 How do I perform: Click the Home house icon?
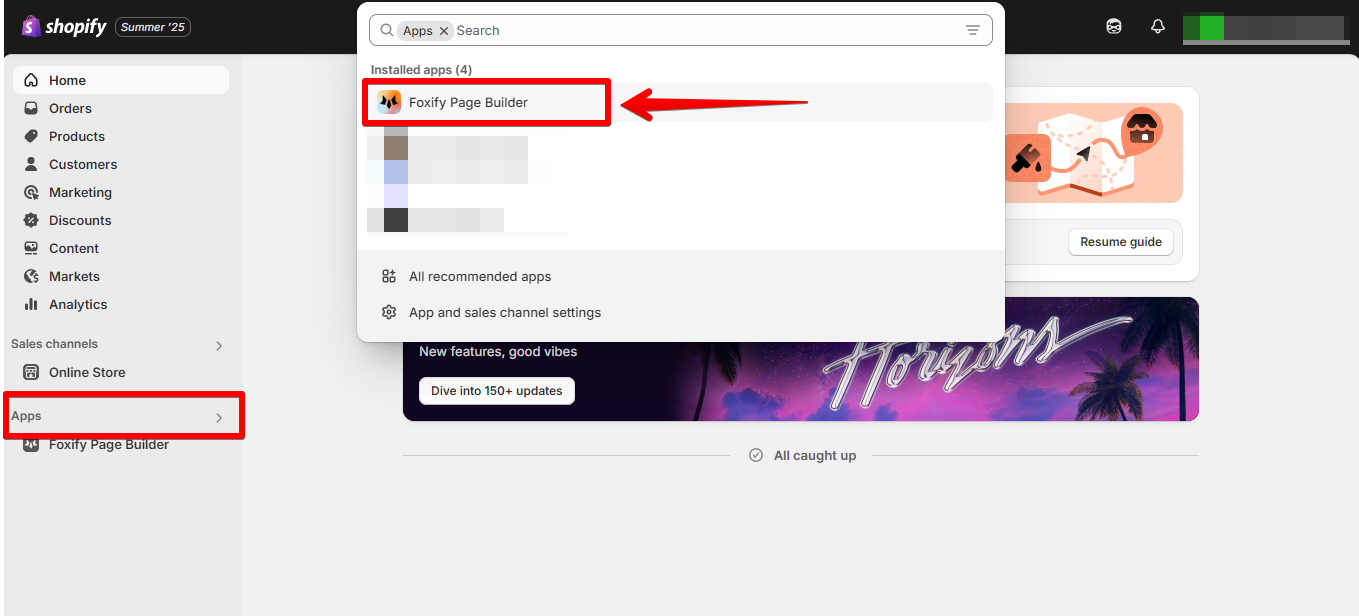point(31,80)
